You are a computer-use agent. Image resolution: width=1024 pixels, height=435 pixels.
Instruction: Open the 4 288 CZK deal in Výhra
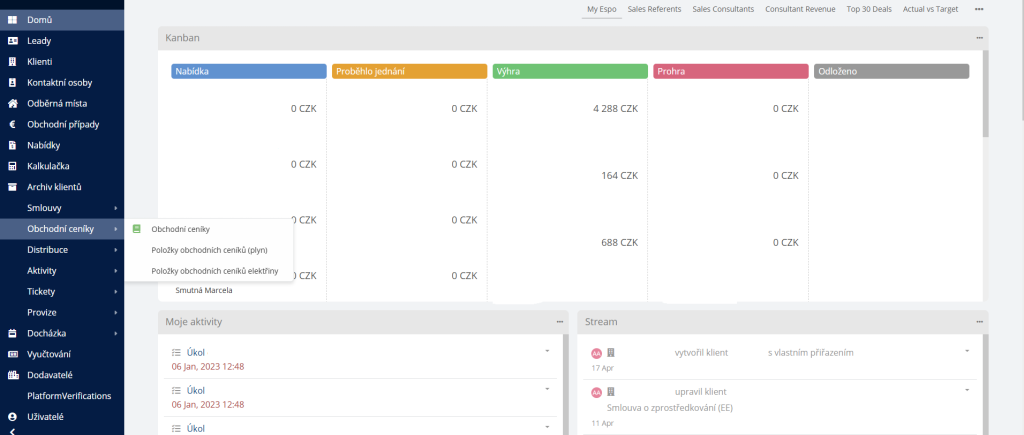coord(614,108)
